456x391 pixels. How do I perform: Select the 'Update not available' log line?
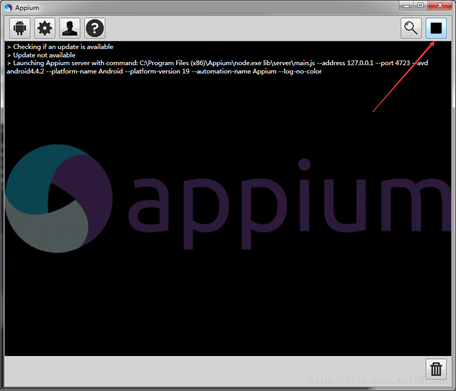click(x=41, y=55)
